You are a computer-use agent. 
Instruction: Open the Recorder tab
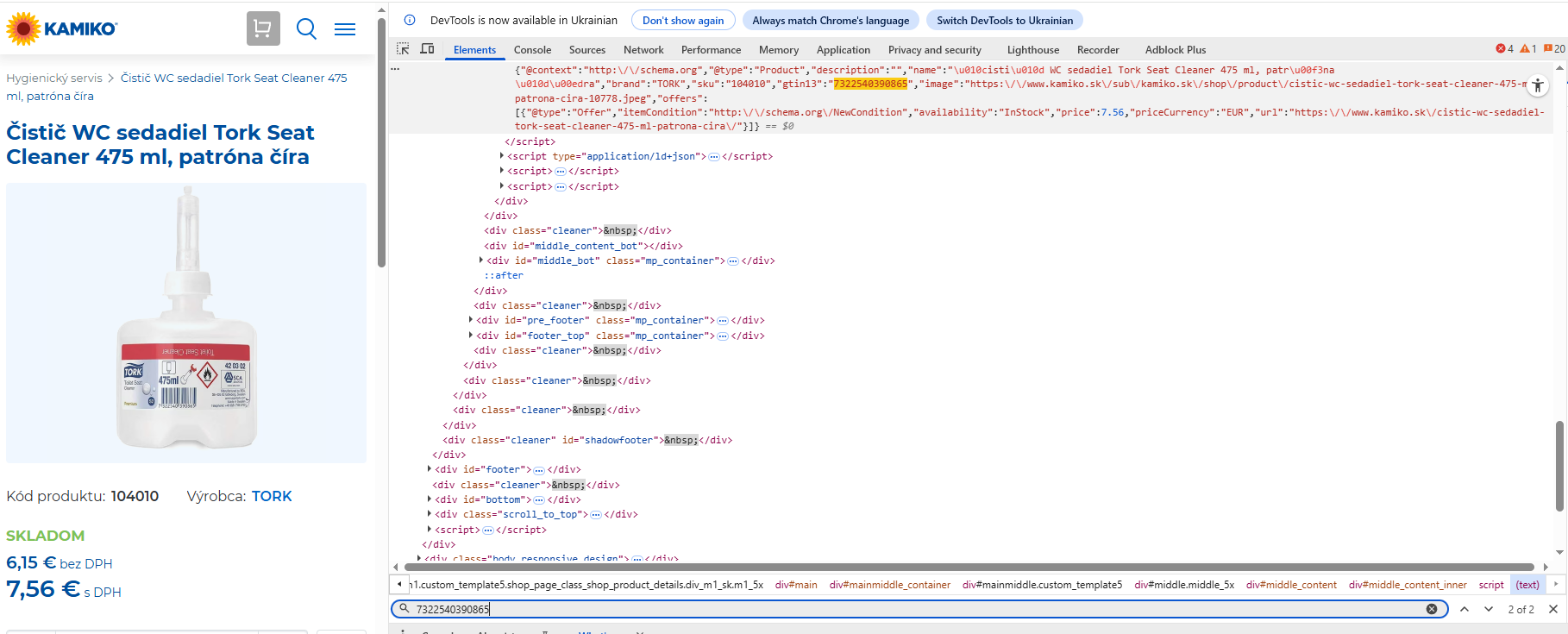[1098, 50]
